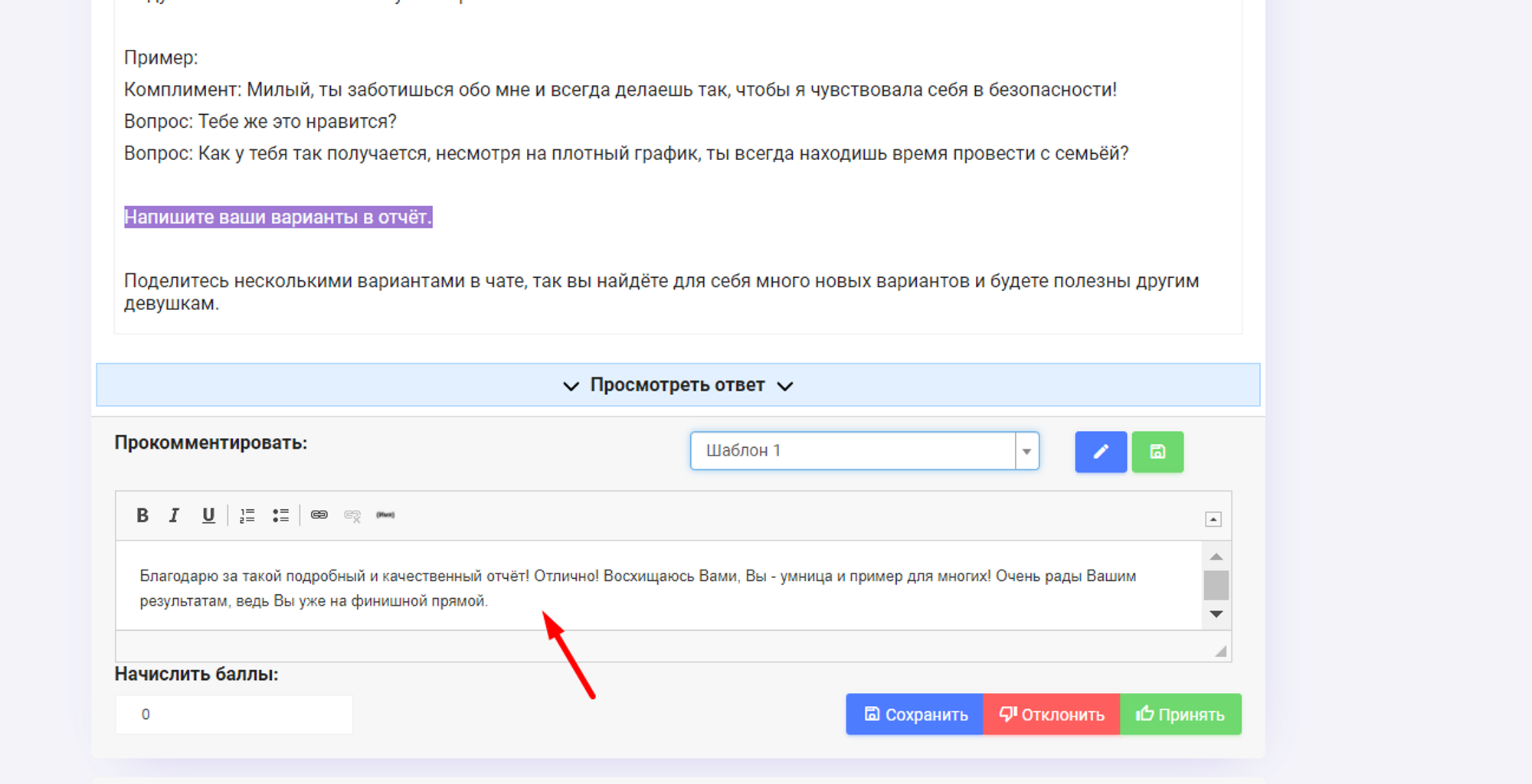
Task: Click the remove link icon
Action: pyautogui.click(x=352, y=515)
